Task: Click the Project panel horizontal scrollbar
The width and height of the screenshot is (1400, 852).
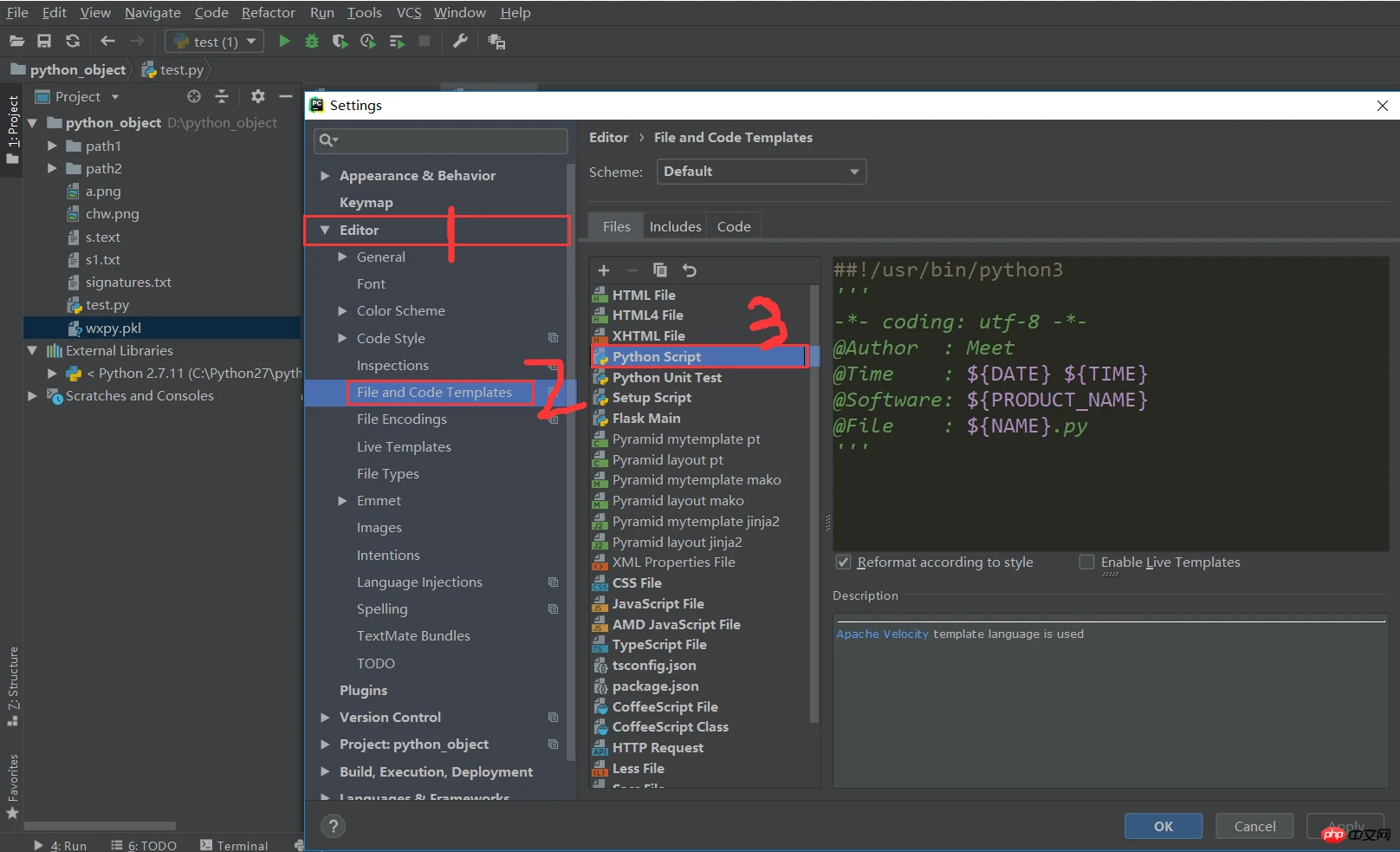Action: point(100,826)
